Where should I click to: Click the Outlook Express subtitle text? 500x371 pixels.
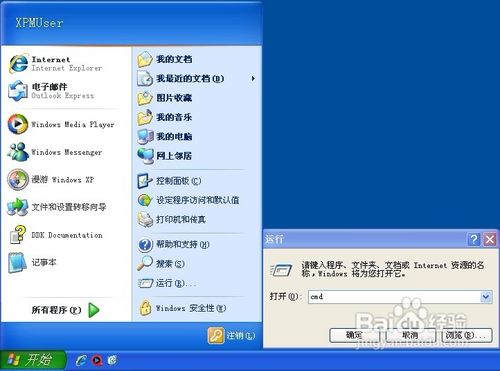(63, 96)
